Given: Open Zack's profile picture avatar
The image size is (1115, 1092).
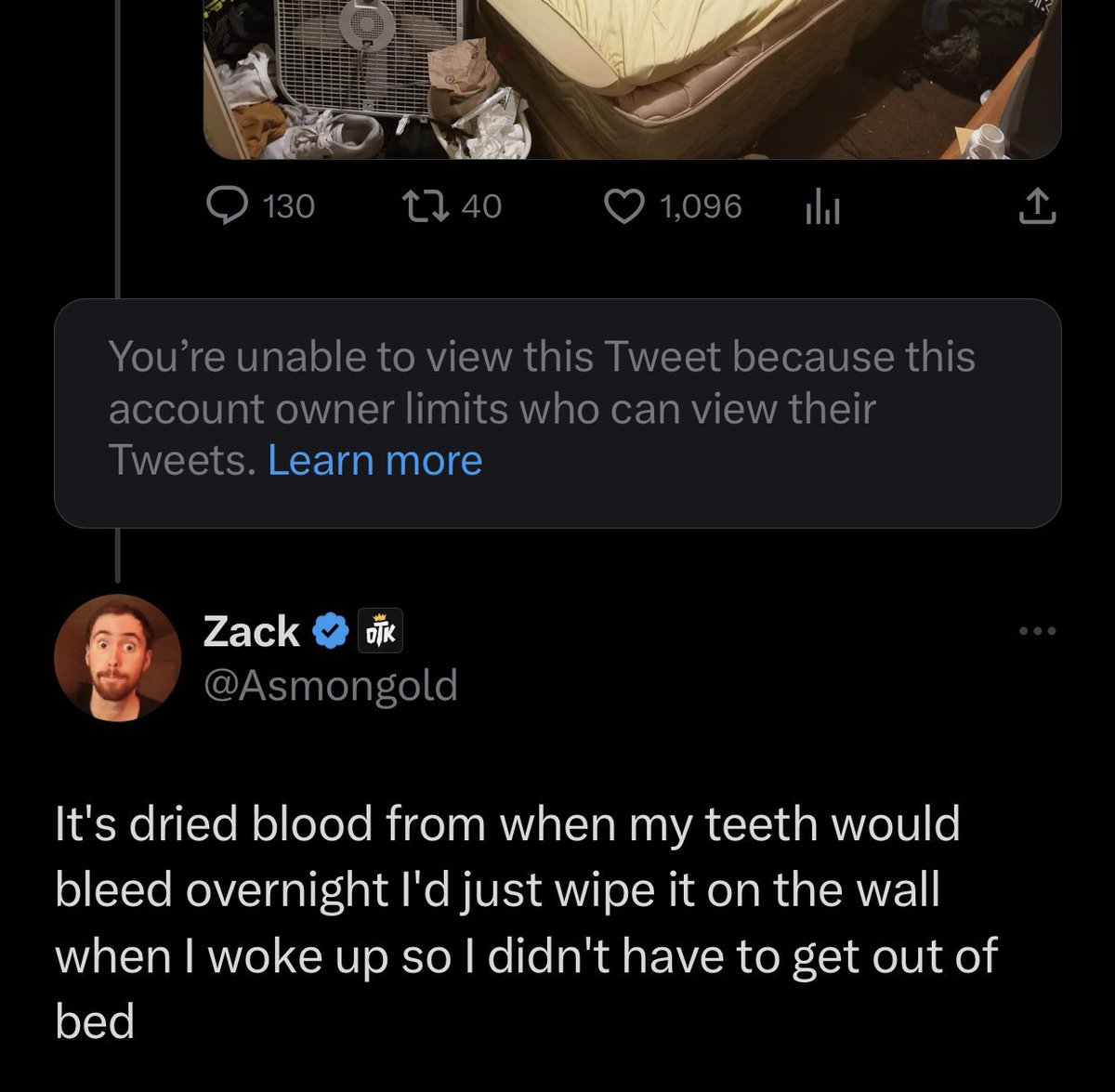Looking at the screenshot, I should [x=118, y=658].
